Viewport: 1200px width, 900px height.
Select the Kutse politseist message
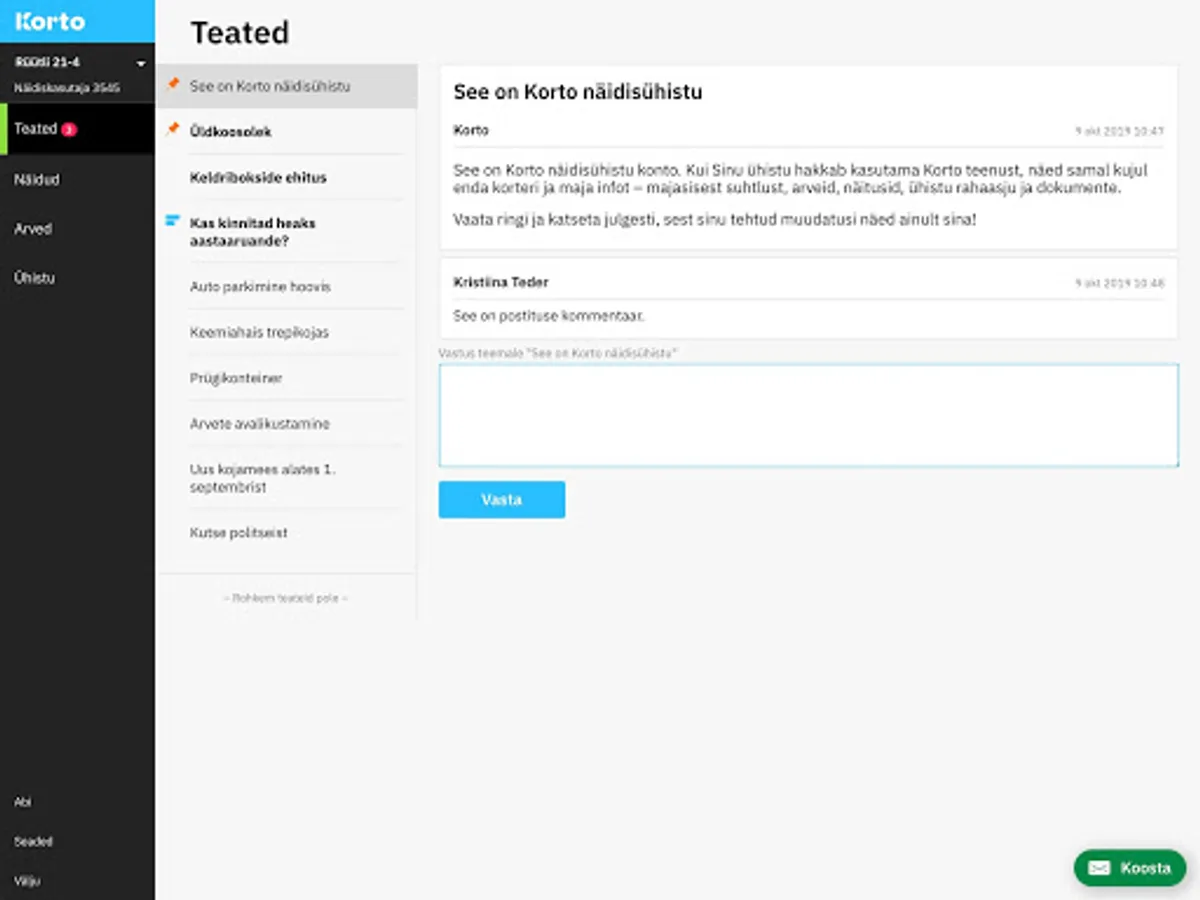(x=239, y=533)
